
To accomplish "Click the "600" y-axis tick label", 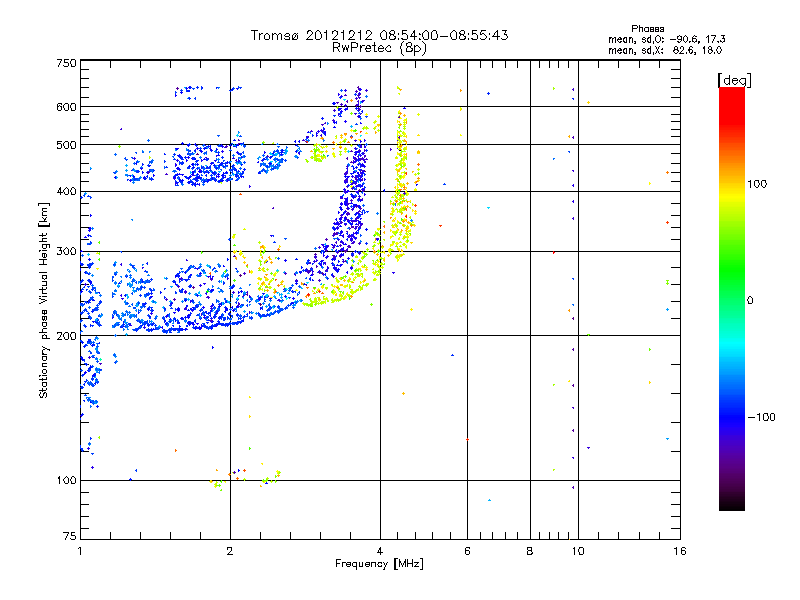I will (x=66, y=107).
